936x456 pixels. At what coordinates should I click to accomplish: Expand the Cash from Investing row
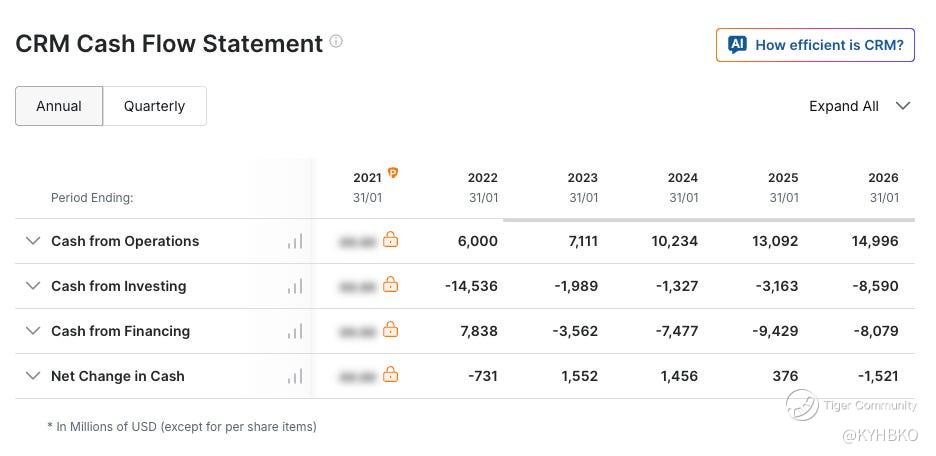(33, 285)
